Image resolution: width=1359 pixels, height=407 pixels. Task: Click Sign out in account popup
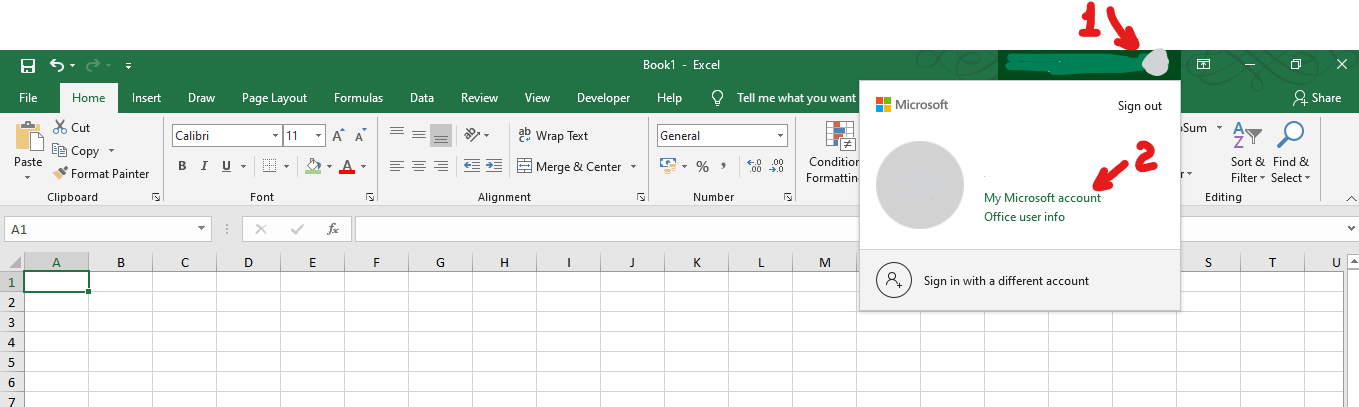1140,106
